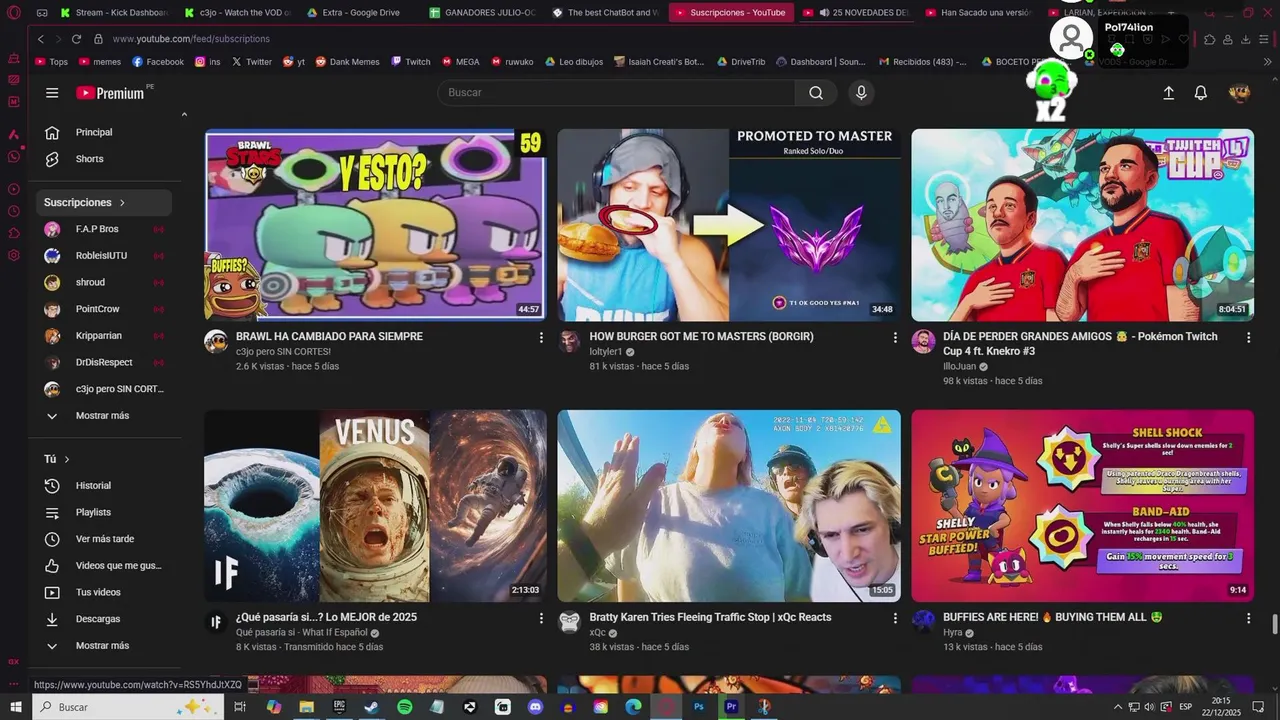The width and height of the screenshot is (1280, 720).
Task: Open options for BUFFIES ARE HERE video
Action: pyautogui.click(x=1248, y=619)
